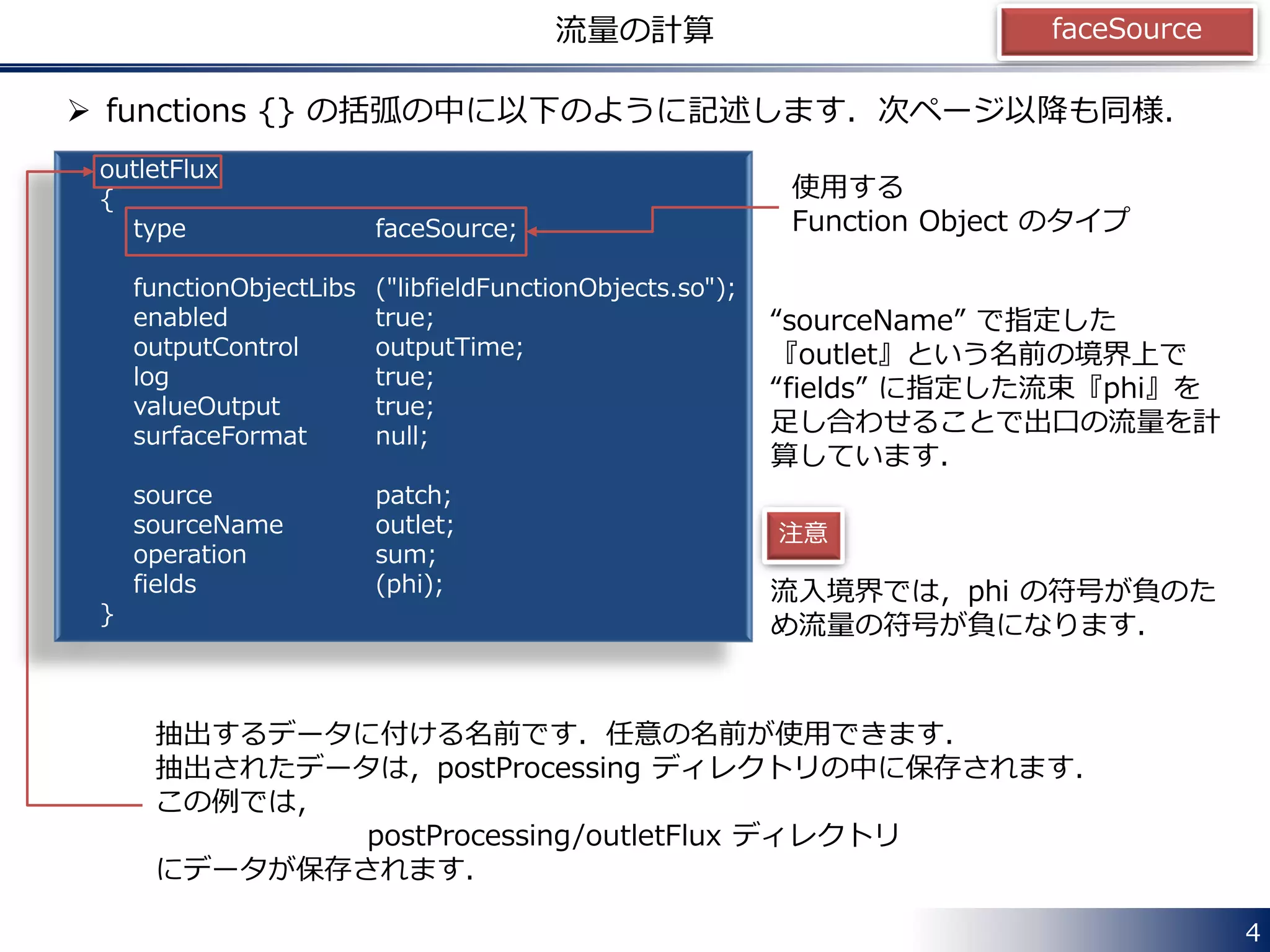Click the fields (phi) value
The width and height of the screenshot is (1270, 952).
[409, 584]
